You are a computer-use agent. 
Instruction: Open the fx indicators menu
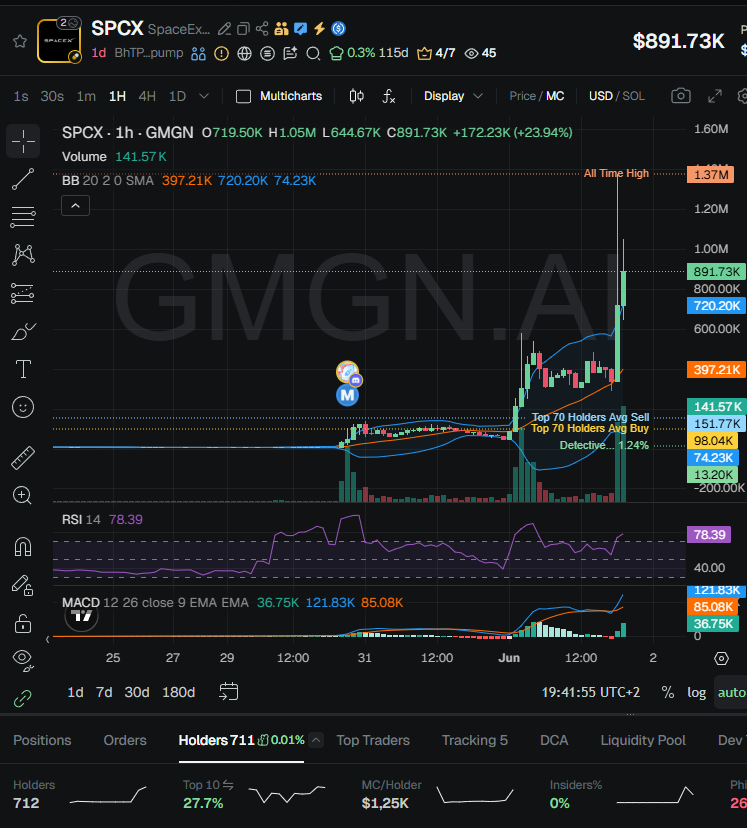pyautogui.click(x=389, y=96)
